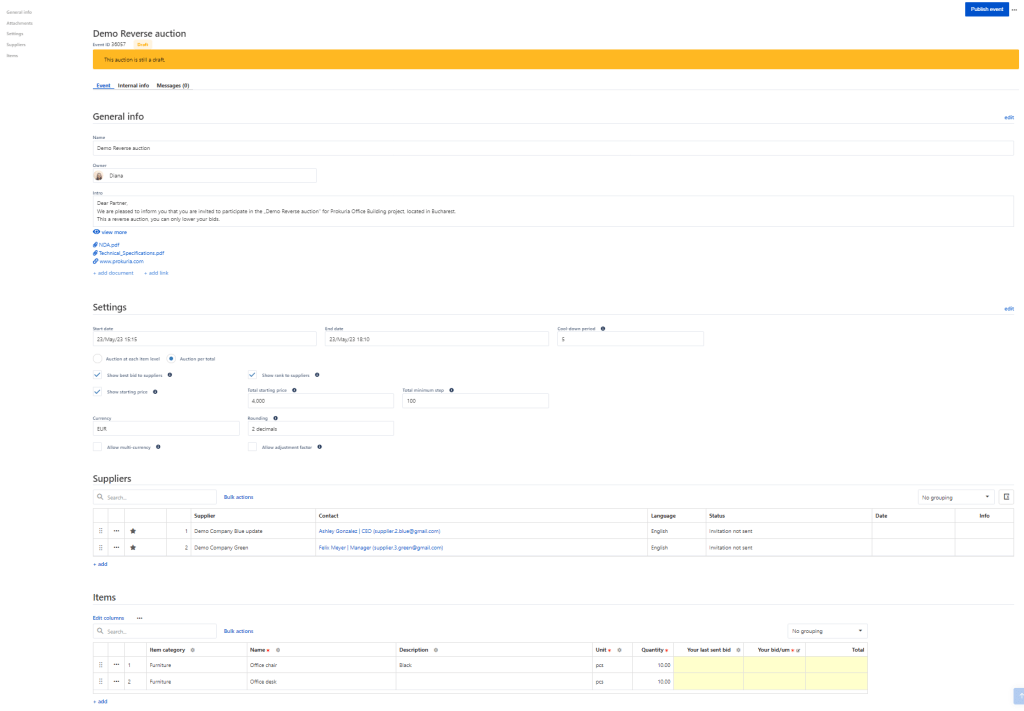Show info for Allow adjustment factor
1024x711 pixels.
pos(319,447)
